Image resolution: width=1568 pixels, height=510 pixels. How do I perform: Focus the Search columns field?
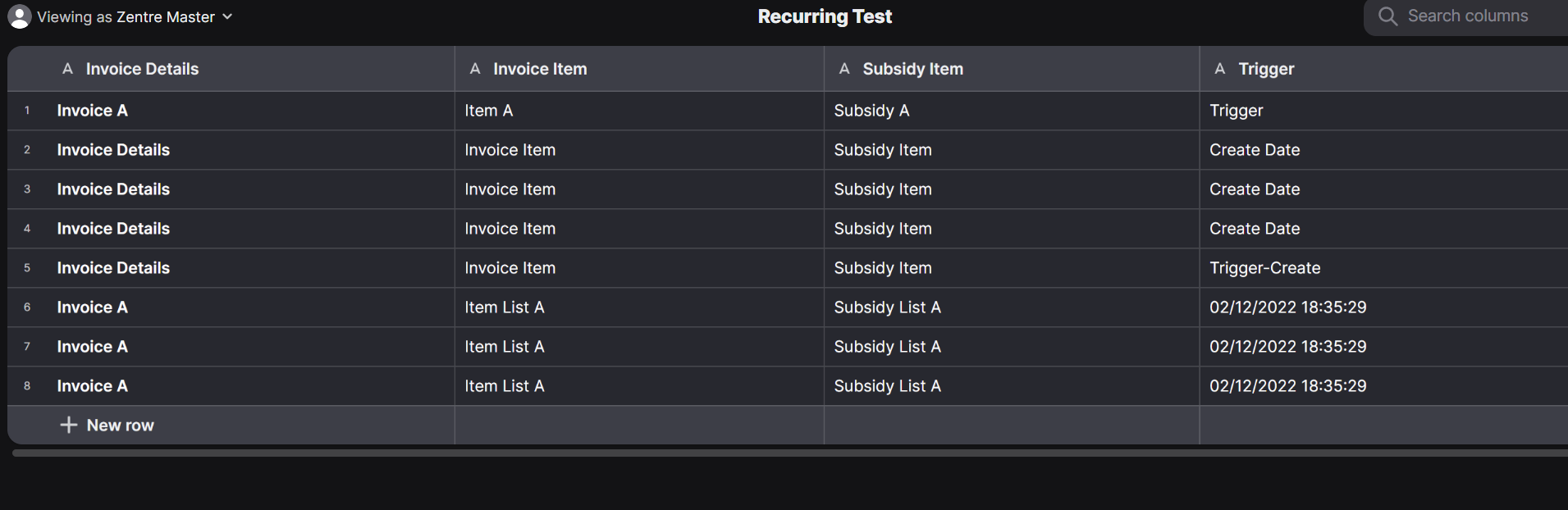pos(1467,16)
